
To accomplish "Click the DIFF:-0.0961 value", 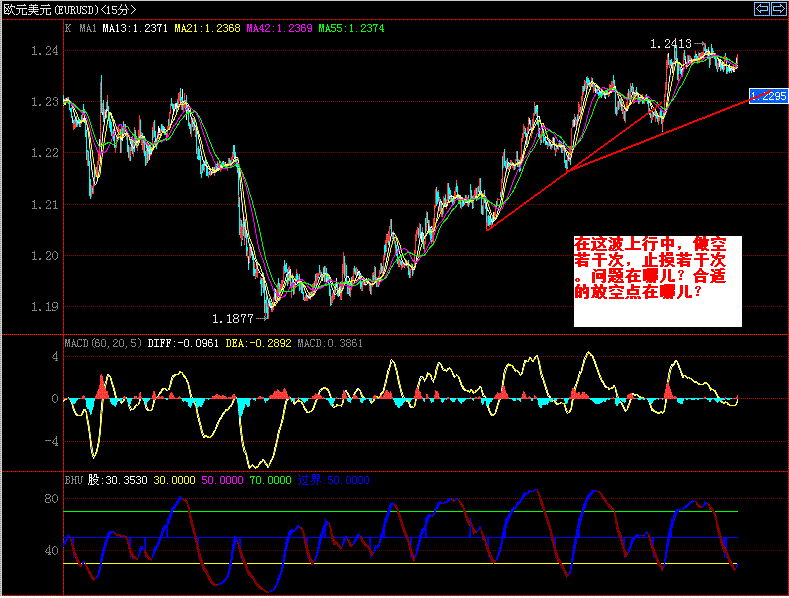I will click(x=183, y=343).
